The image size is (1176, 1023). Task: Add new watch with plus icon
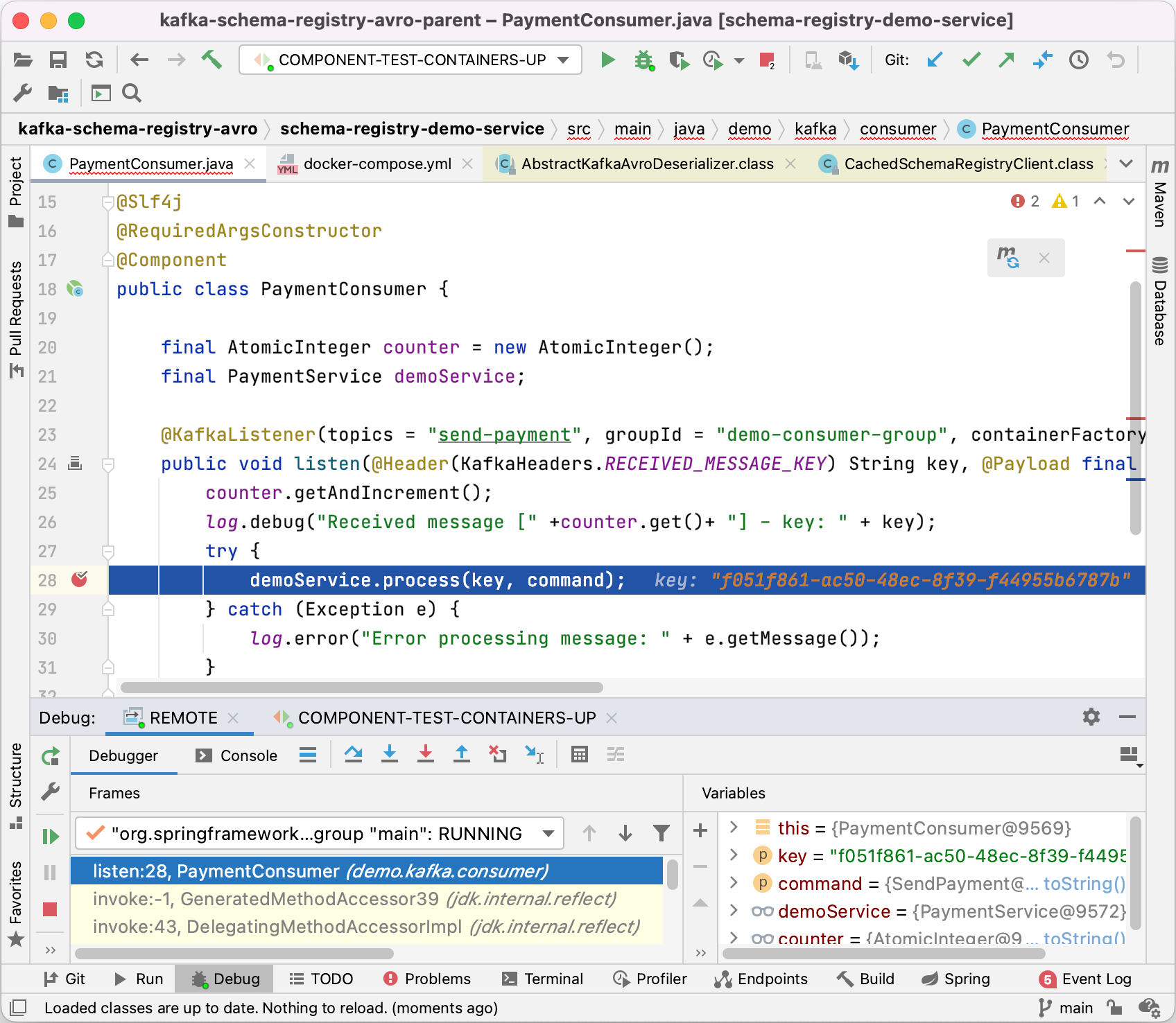pyautogui.click(x=700, y=830)
